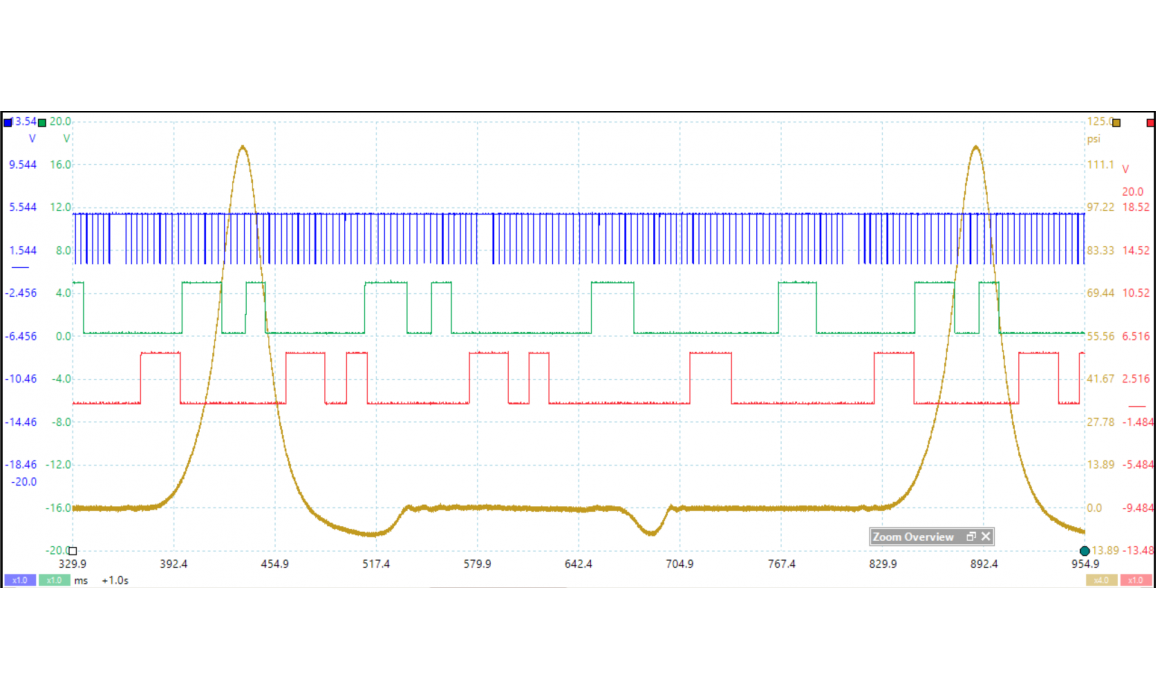The height and width of the screenshot is (700, 1156).
Task: Click the white time ruler handle
Action: pos(72,551)
